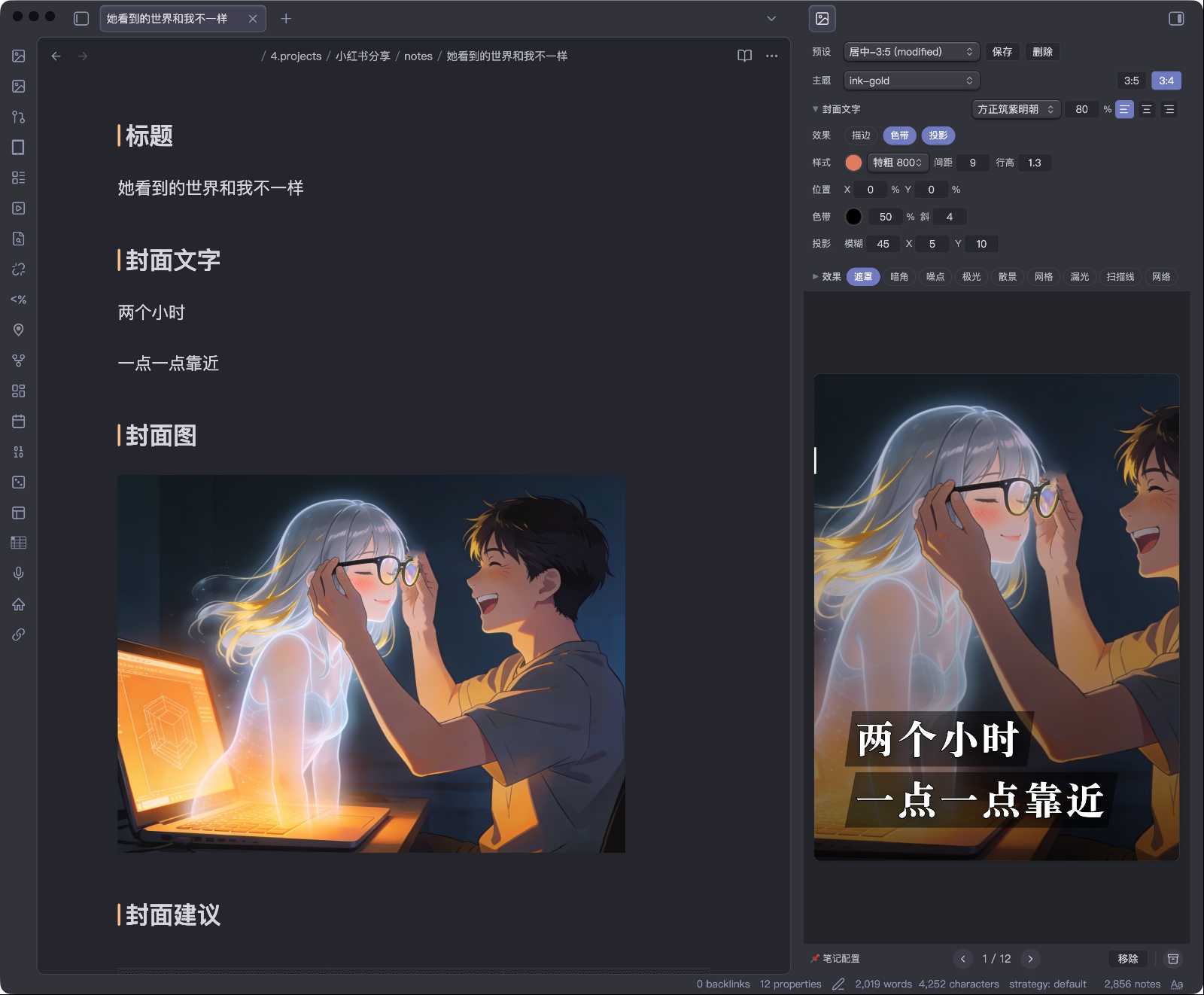Toggle the 色带 ribbon effect
The width and height of the screenshot is (1204, 995).
[899, 135]
